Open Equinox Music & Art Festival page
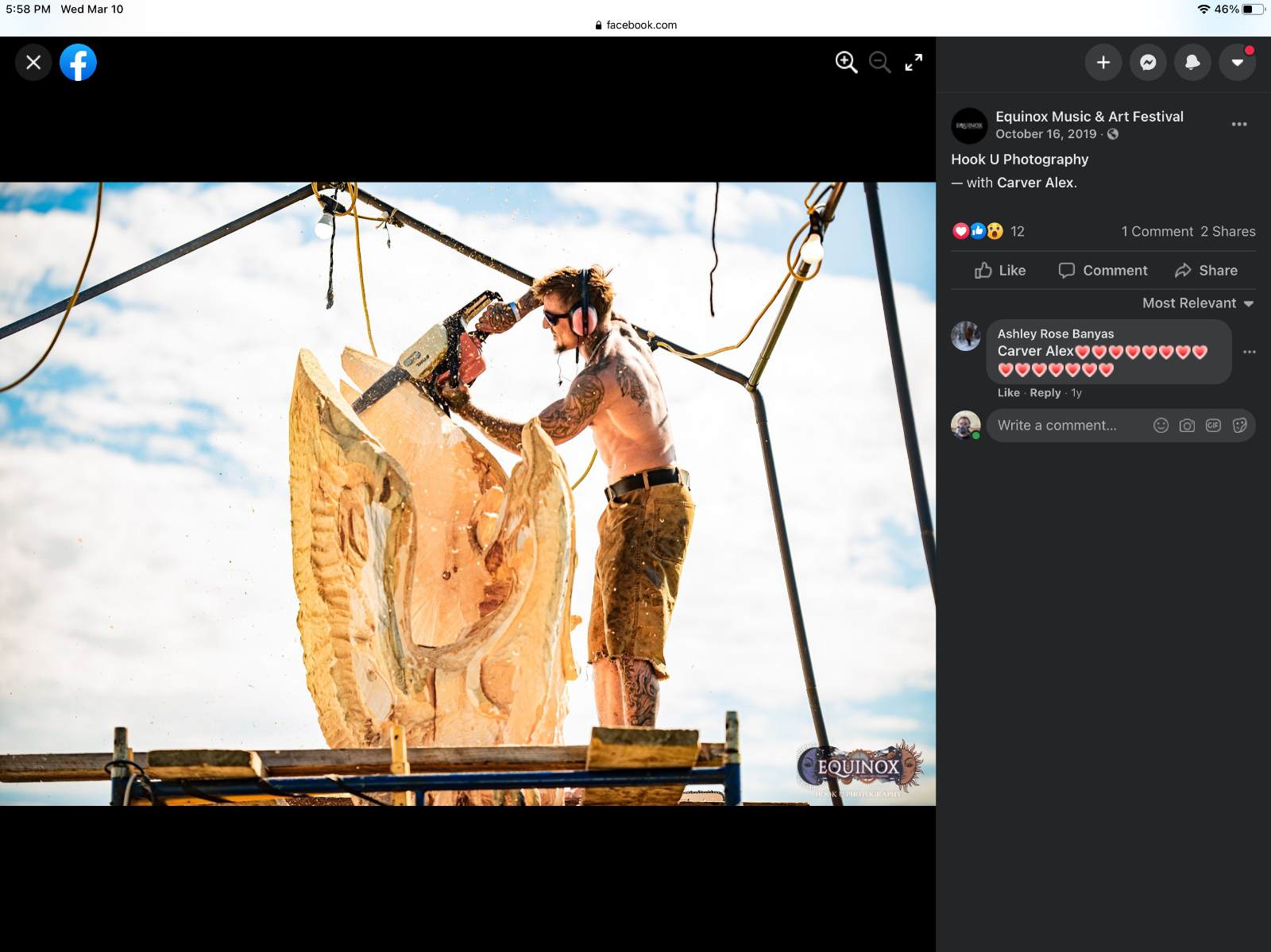This screenshot has width=1271, height=952. pyautogui.click(x=1089, y=117)
